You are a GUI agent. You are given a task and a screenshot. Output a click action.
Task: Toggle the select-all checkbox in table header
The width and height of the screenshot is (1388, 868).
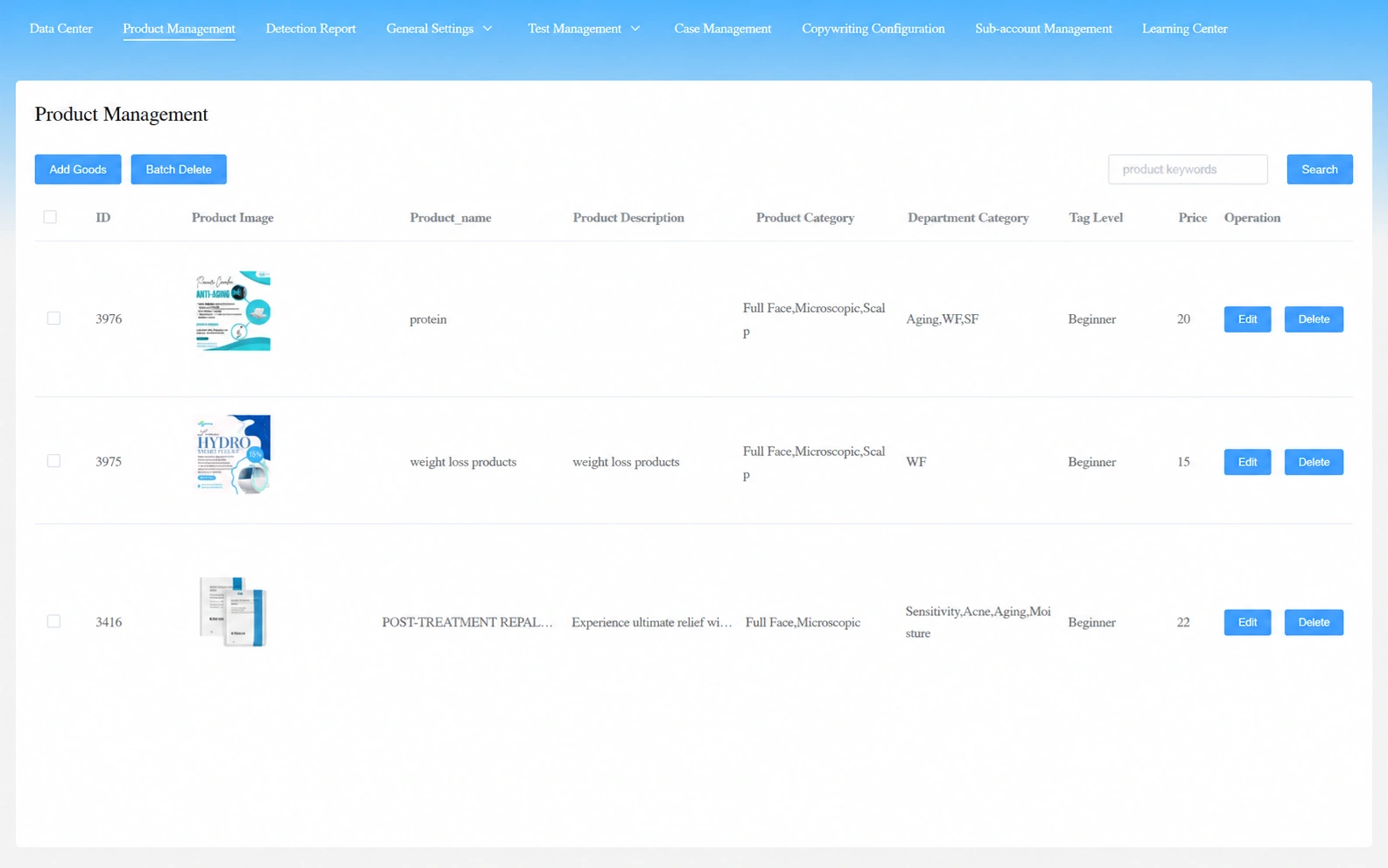tap(50, 217)
